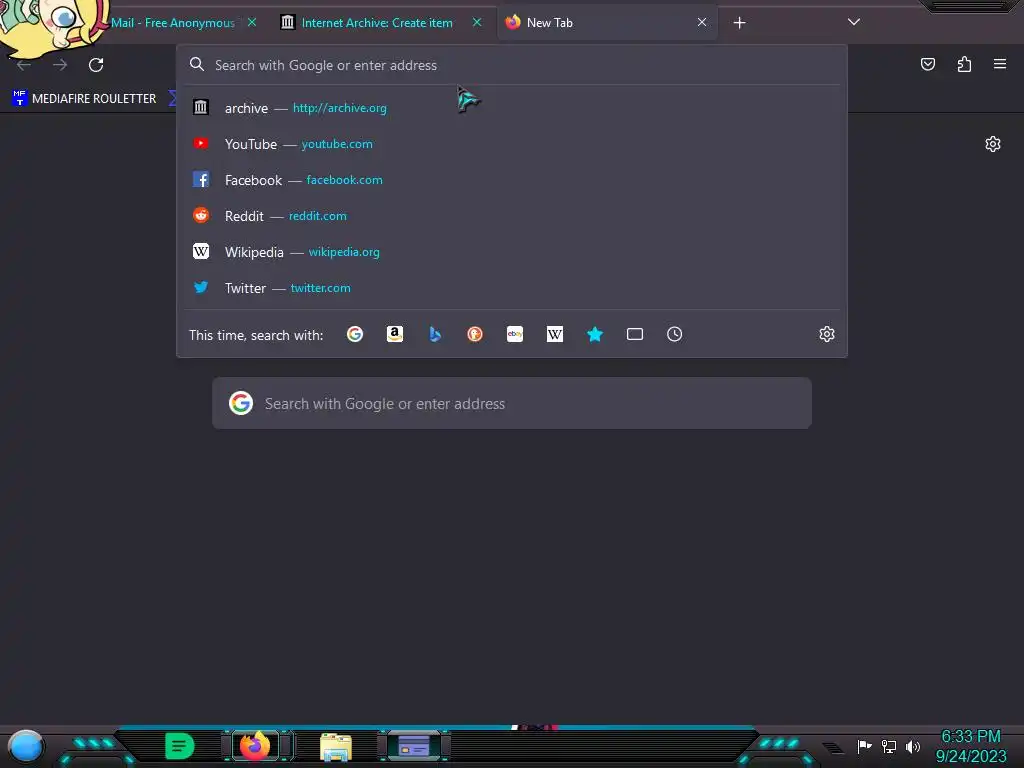Search bookmarks using the star icon
Viewport: 1024px width, 768px height.
pyautogui.click(x=595, y=334)
